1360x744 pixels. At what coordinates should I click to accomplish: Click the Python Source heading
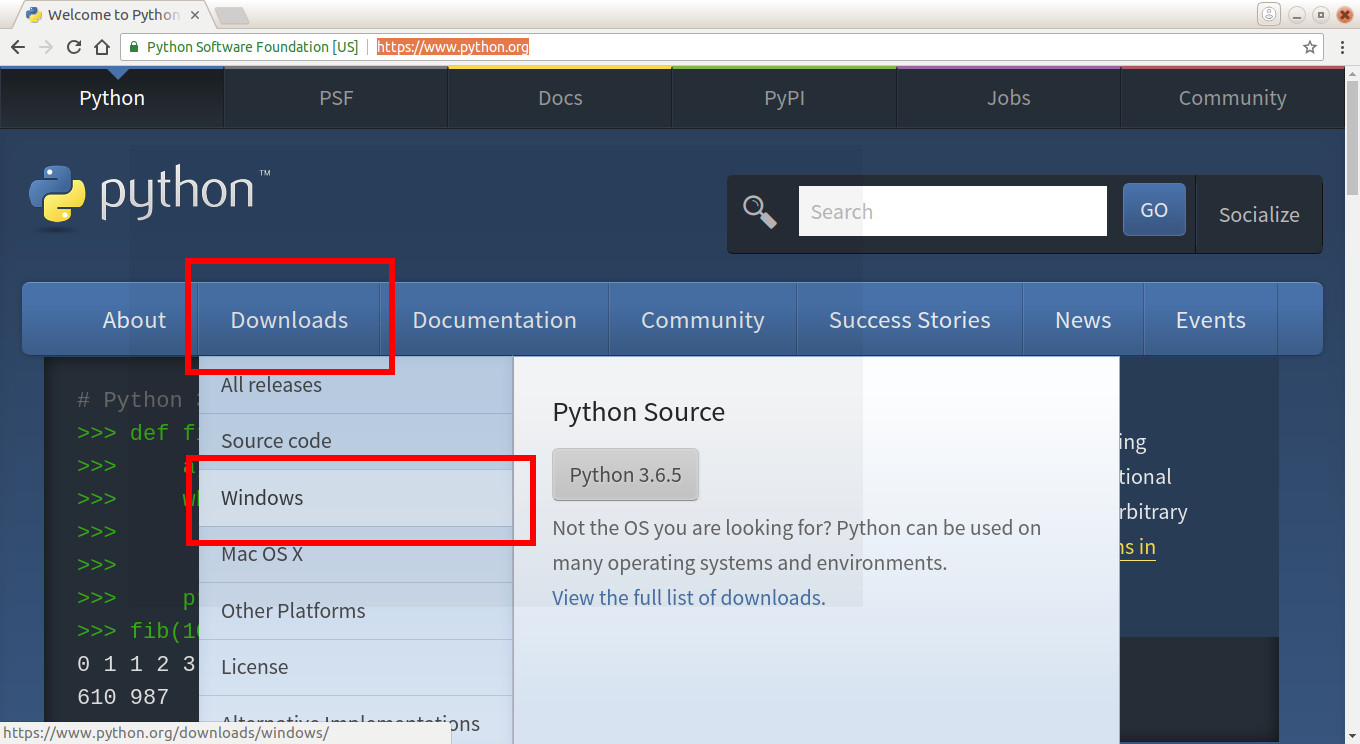[639, 412]
